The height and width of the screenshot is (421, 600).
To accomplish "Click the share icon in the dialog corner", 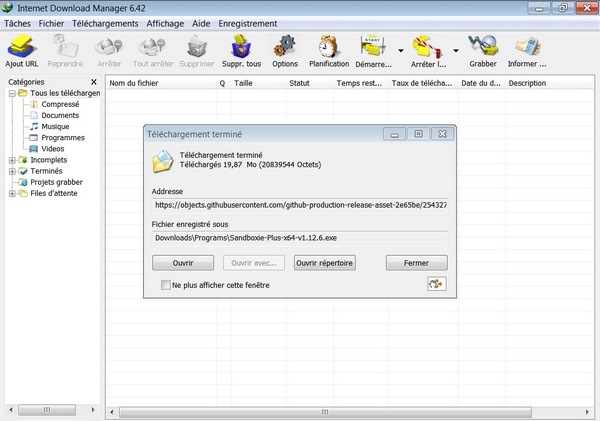I will click(437, 284).
